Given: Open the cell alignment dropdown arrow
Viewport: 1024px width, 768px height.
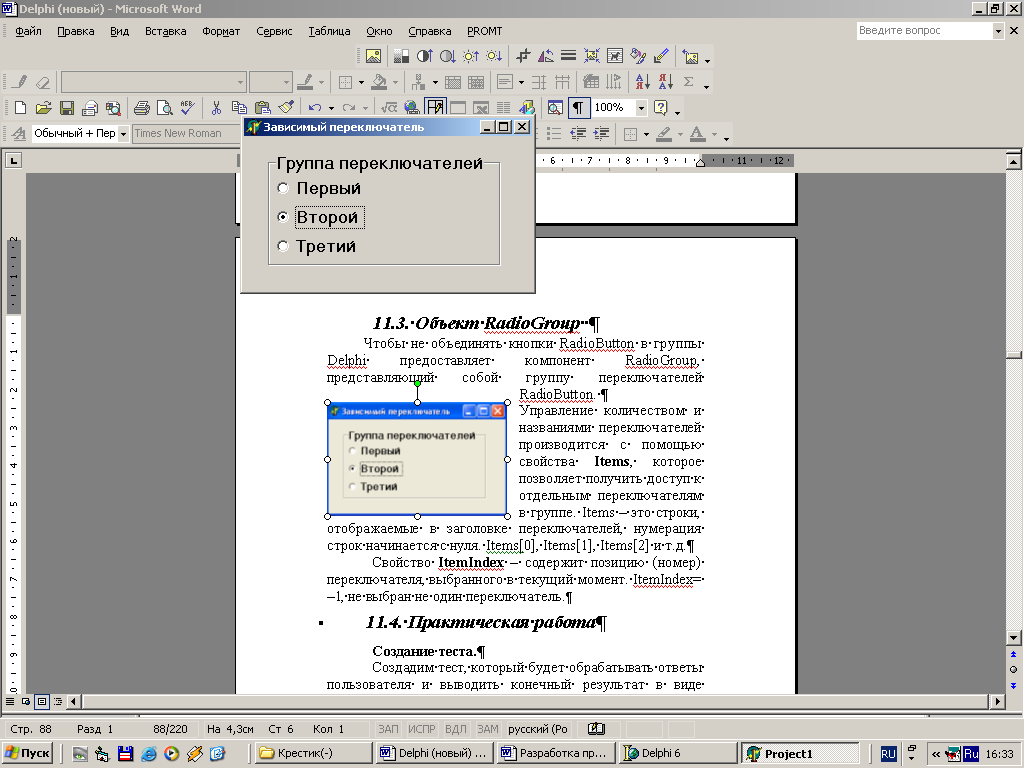Looking at the screenshot, I should click(x=521, y=82).
